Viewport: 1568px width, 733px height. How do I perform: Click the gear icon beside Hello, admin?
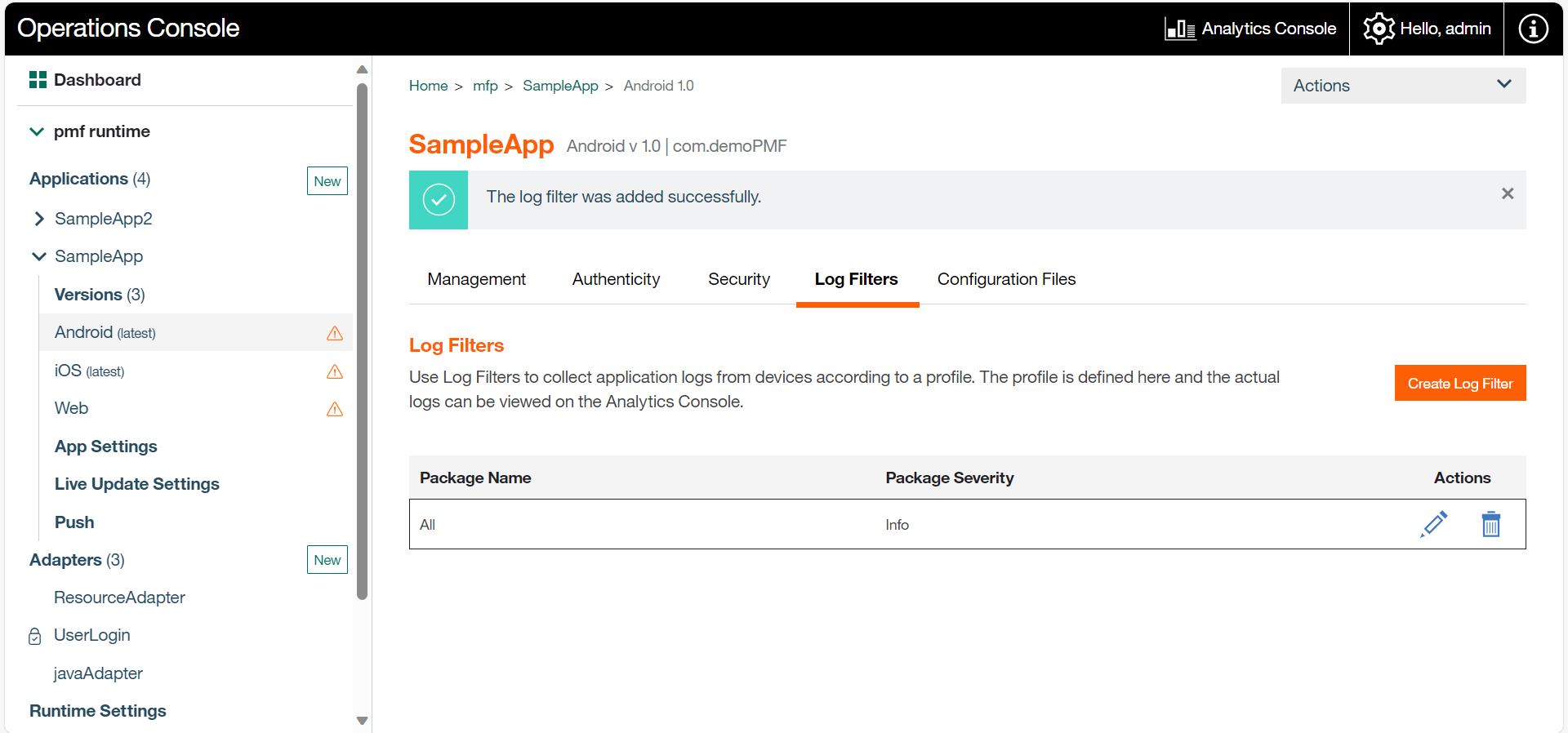(x=1379, y=29)
